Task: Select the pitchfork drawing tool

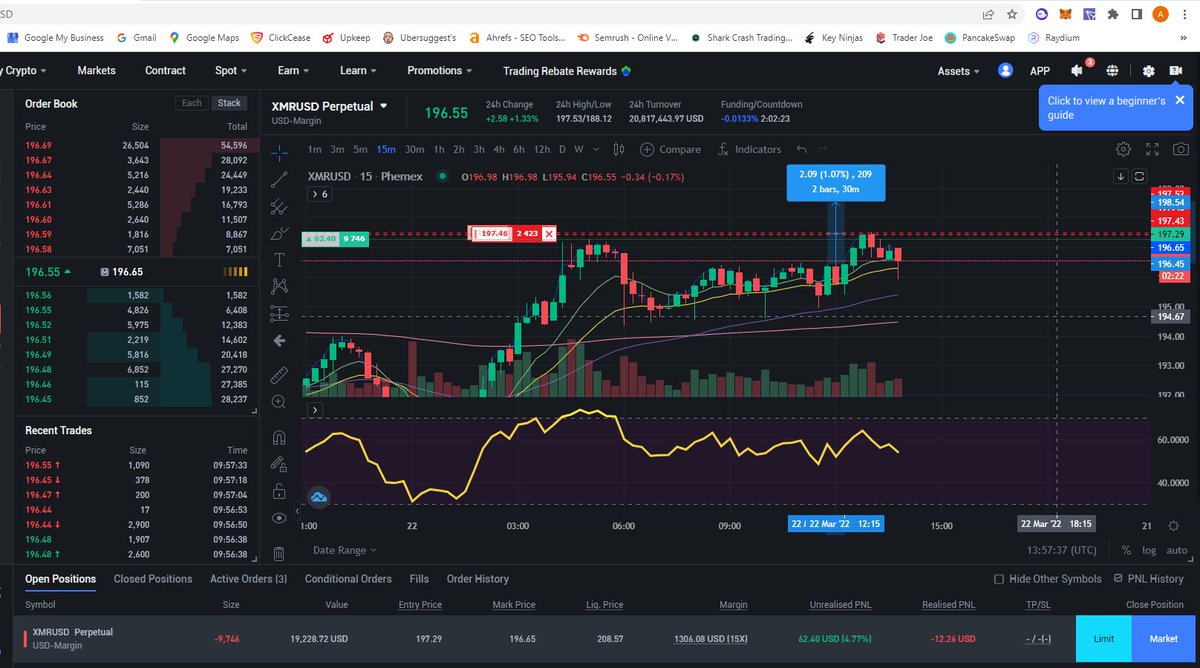Action: (x=279, y=207)
